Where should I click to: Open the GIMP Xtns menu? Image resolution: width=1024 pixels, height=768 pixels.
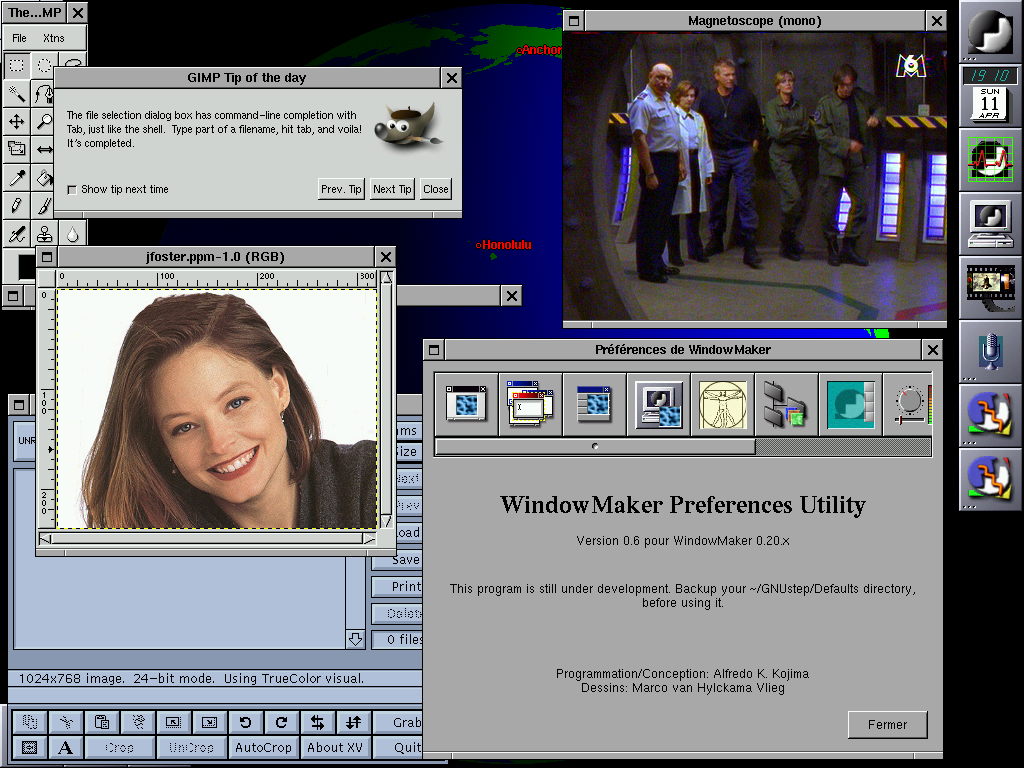53,38
